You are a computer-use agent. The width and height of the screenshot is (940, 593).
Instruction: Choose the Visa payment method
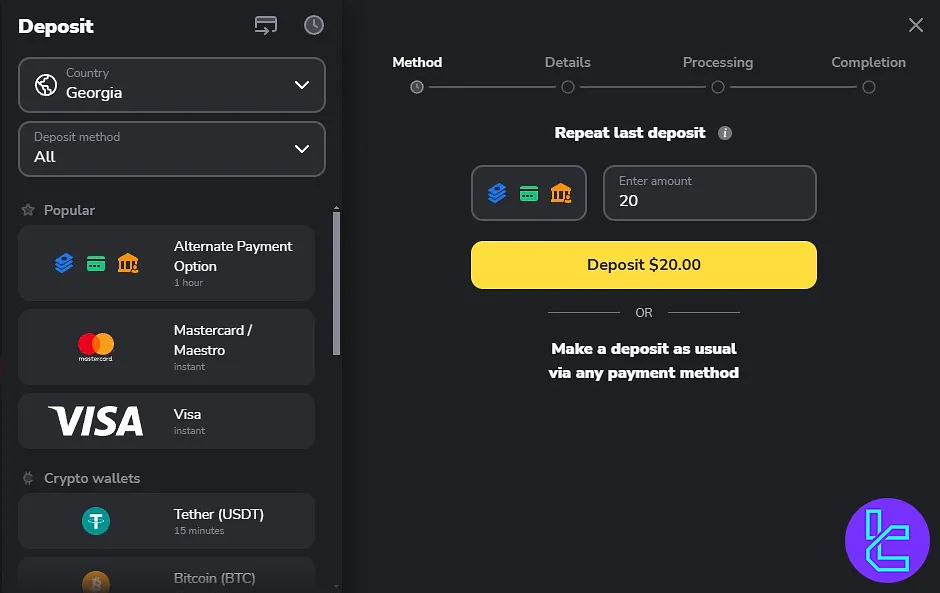167,421
